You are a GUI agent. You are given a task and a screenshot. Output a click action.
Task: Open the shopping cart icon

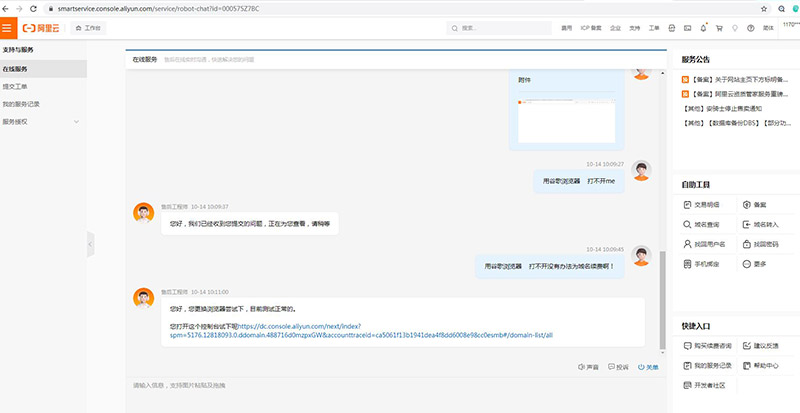(719, 28)
